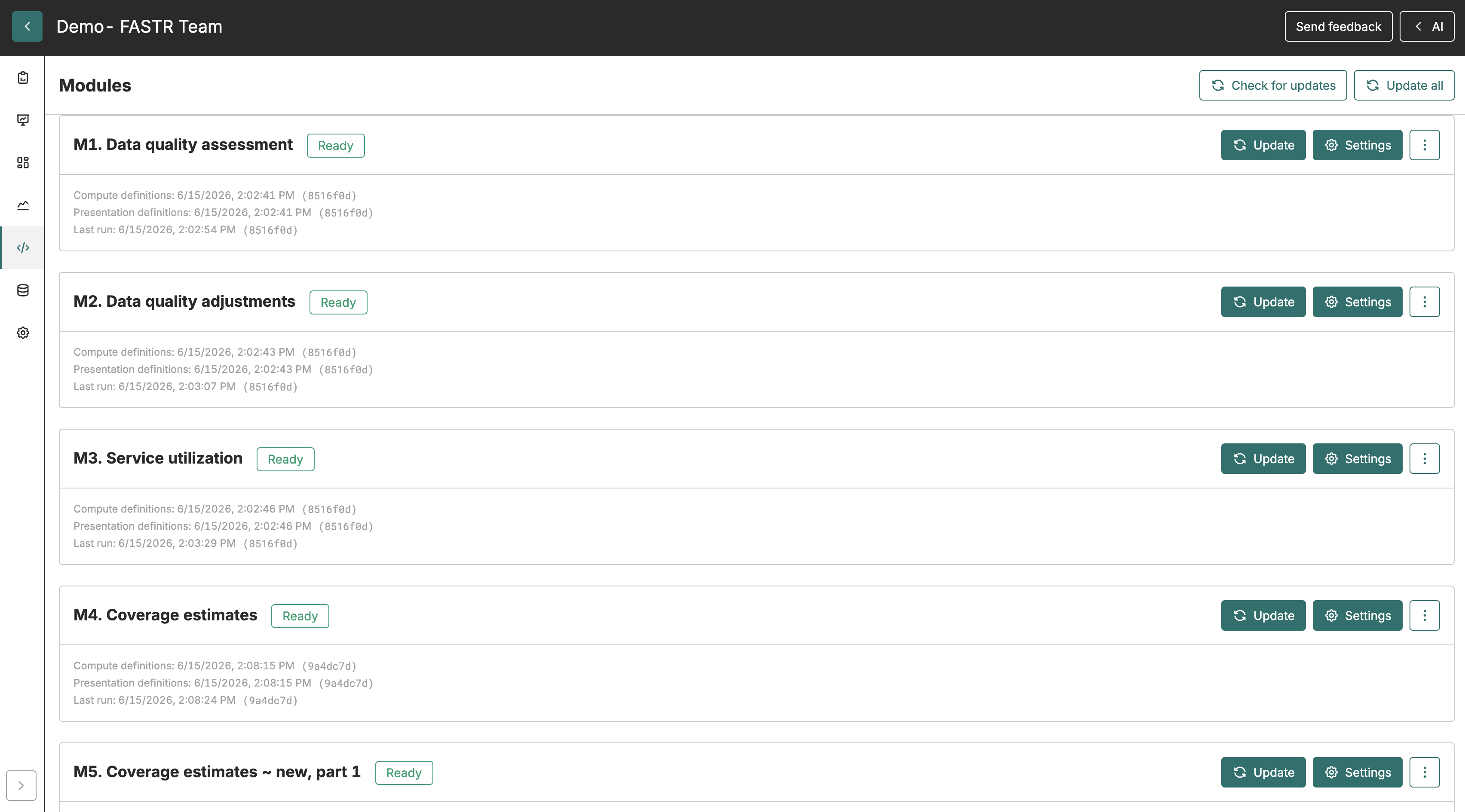Open the clipboard reports sidebar icon
Viewport: 1465px width, 812px height.
(23, 78)
